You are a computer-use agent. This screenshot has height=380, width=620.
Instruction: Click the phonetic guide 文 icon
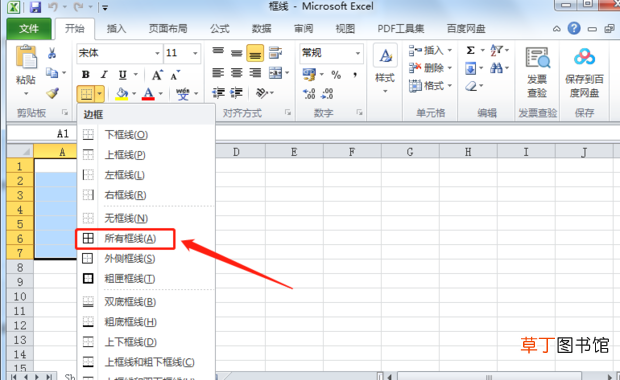[183, 94]
